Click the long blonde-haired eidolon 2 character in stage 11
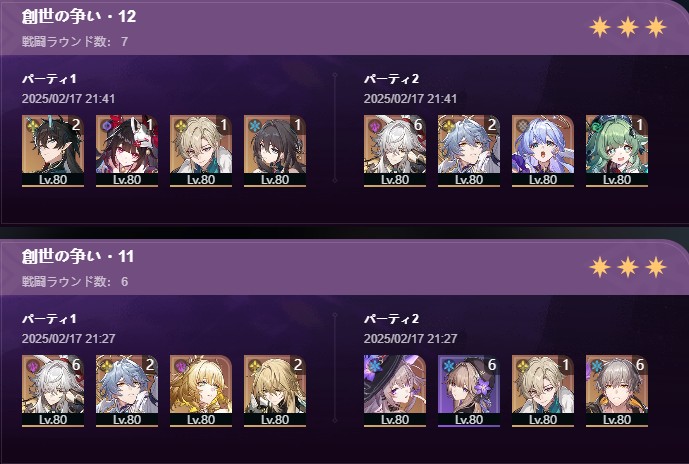This screenshot has height=464, width=689. pyautogui.click(x=275, y=391)
